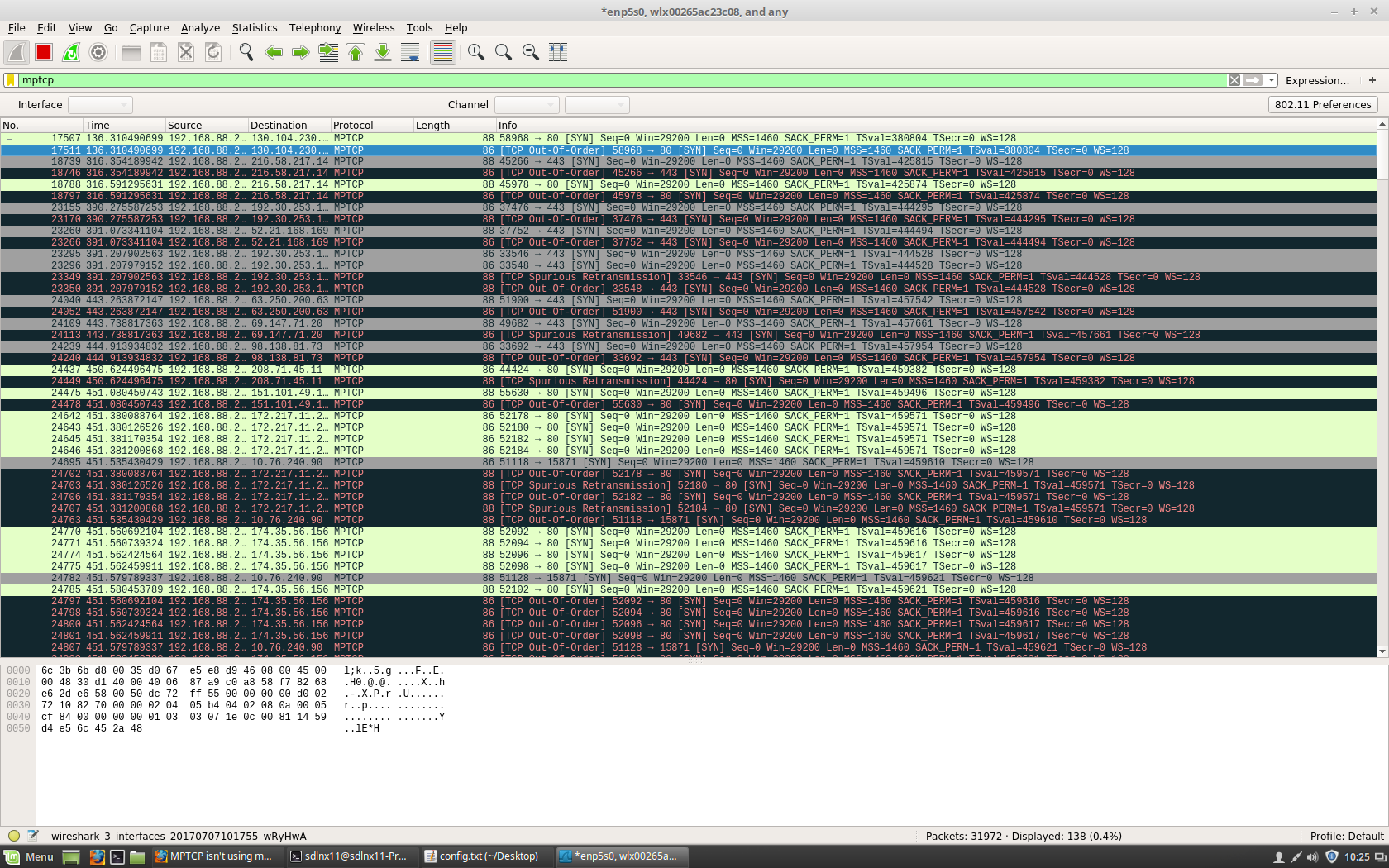Stop the running packet capture

pyautogui.click(x=43, y=51)
